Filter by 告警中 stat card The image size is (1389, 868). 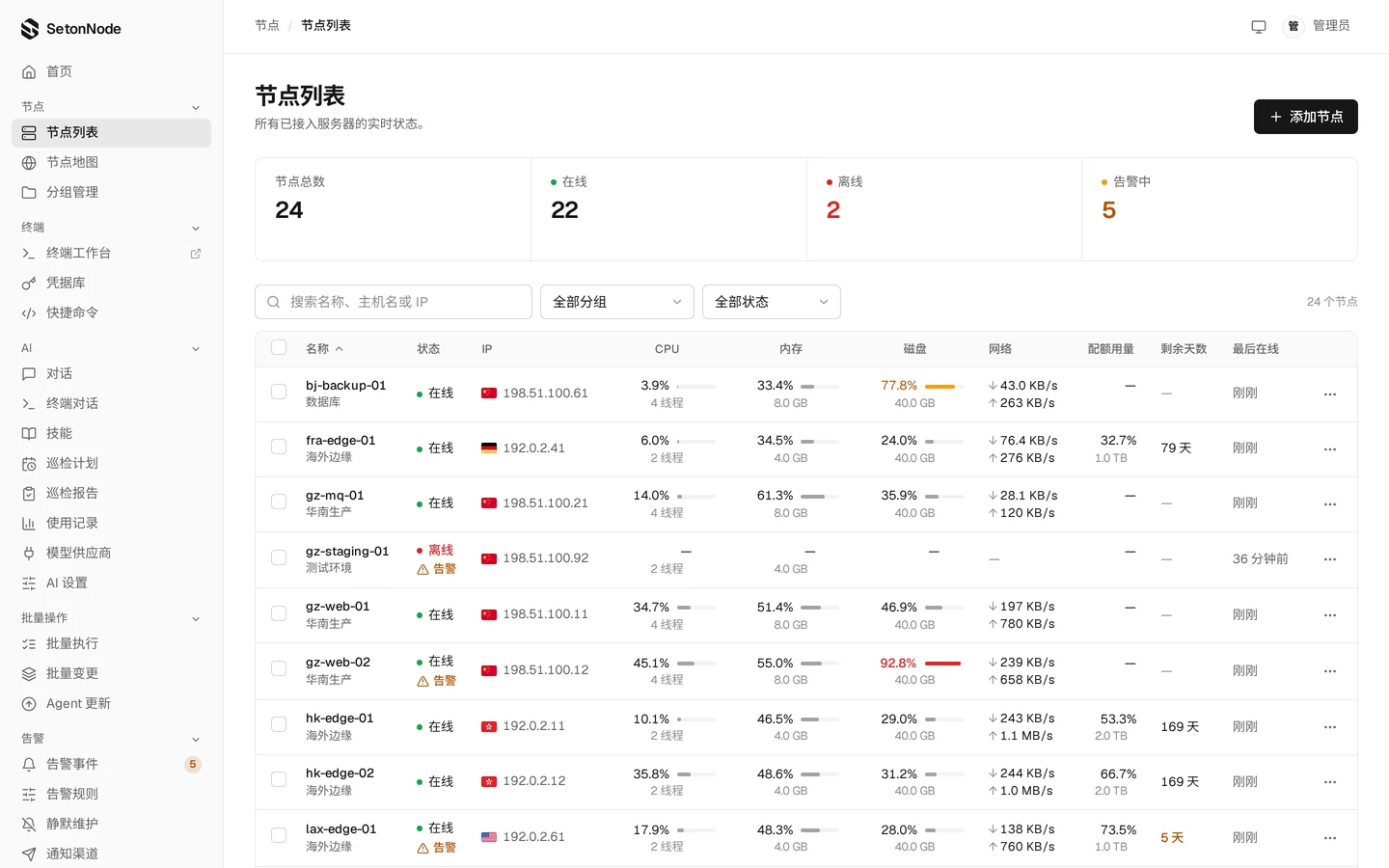[x=1219, y=209]
